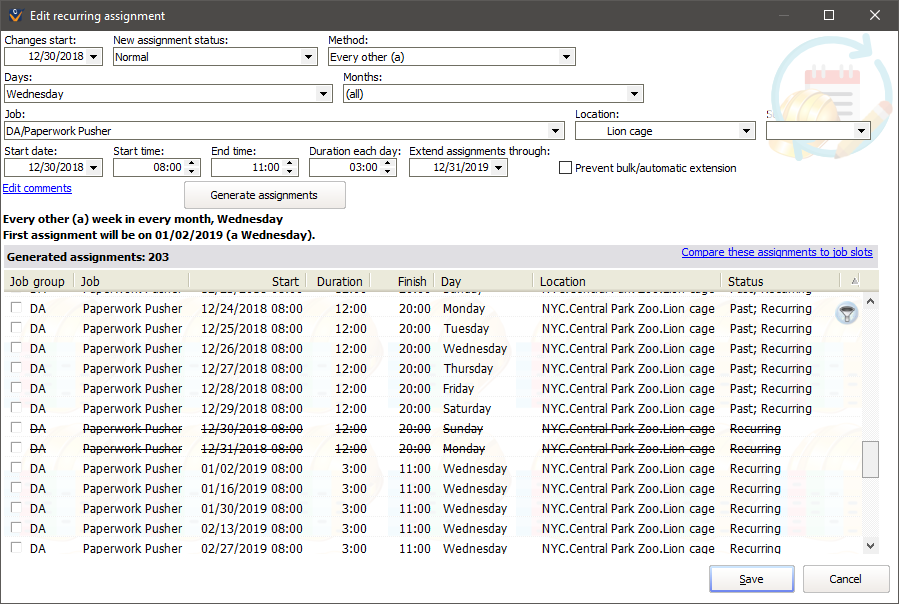Click the Generate assignments button

coord(264,195)
